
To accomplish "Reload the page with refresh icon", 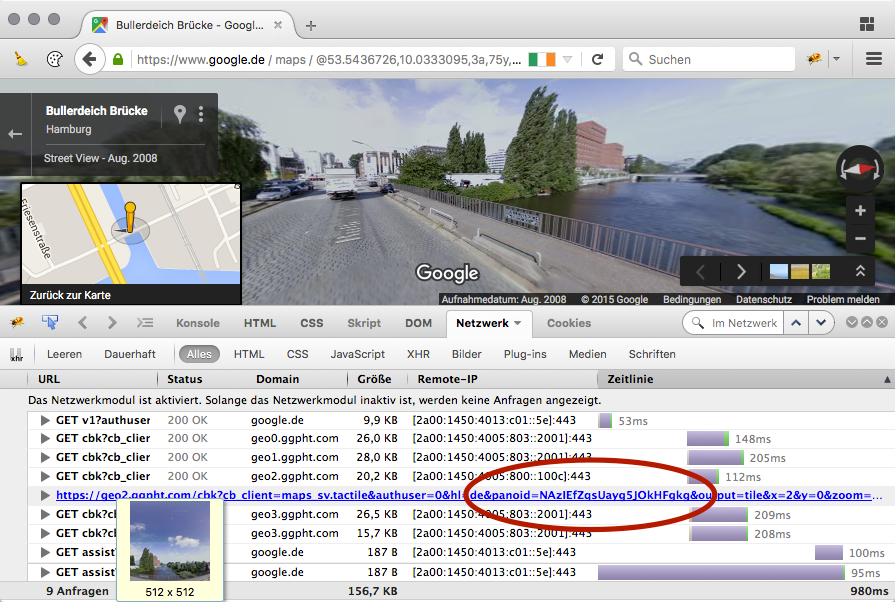I will pyautogui.click(x=598, y=59).
